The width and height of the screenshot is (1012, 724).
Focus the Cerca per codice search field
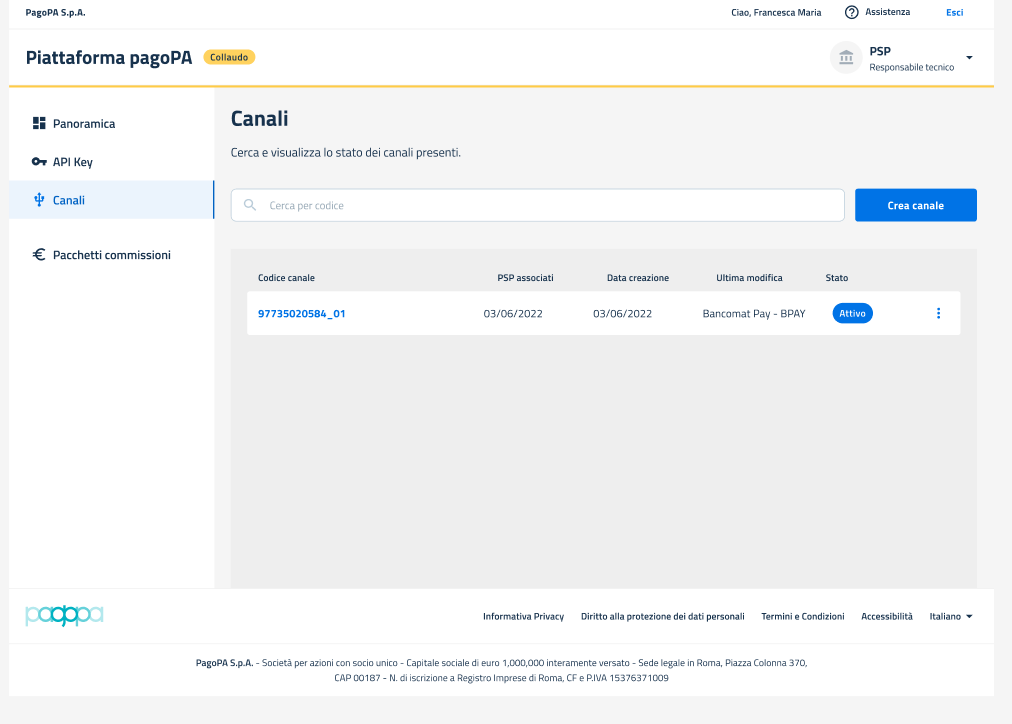(x=550, y=205)
